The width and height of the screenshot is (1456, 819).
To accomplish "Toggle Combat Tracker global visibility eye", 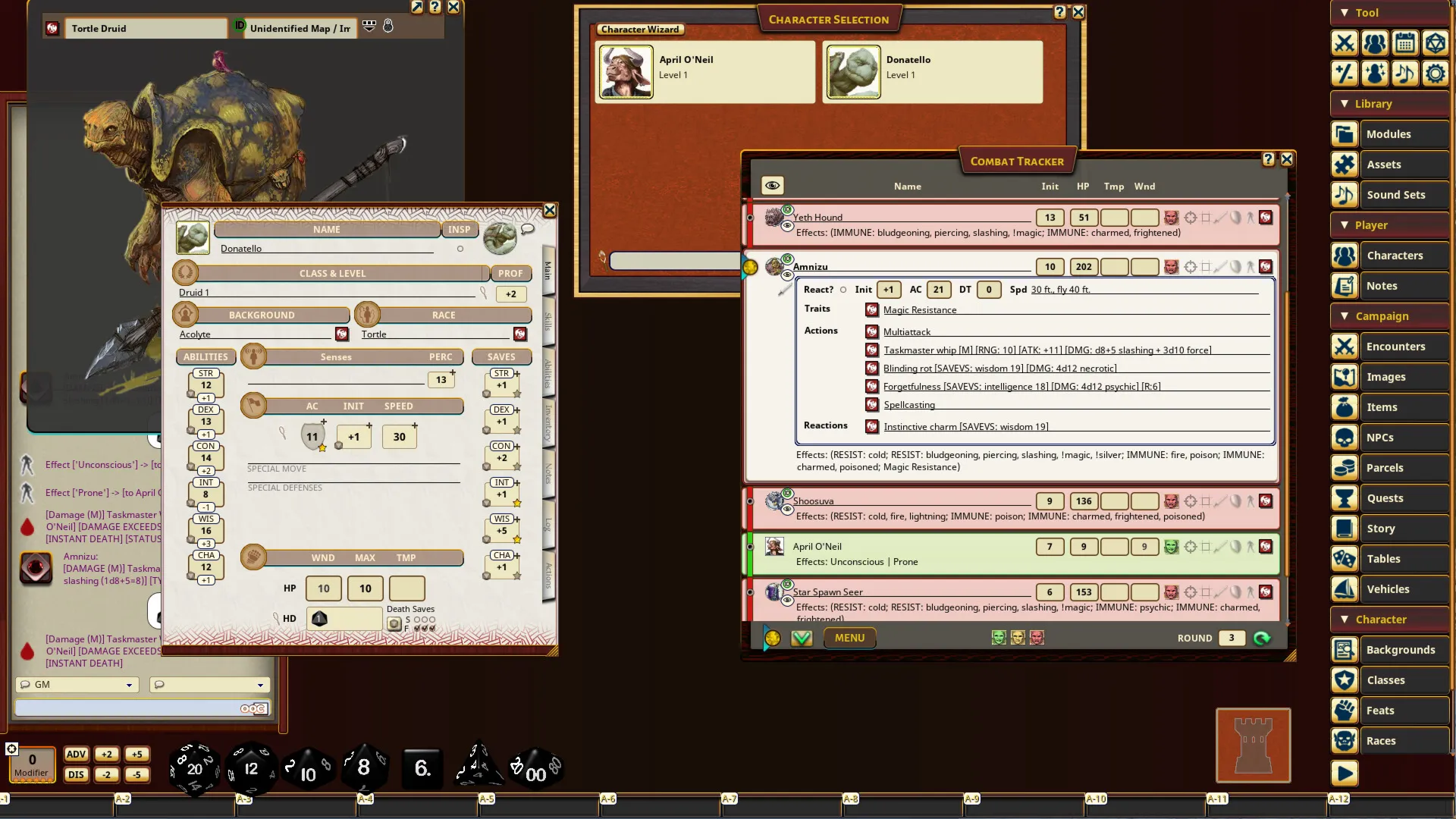I will pos(772,186).
